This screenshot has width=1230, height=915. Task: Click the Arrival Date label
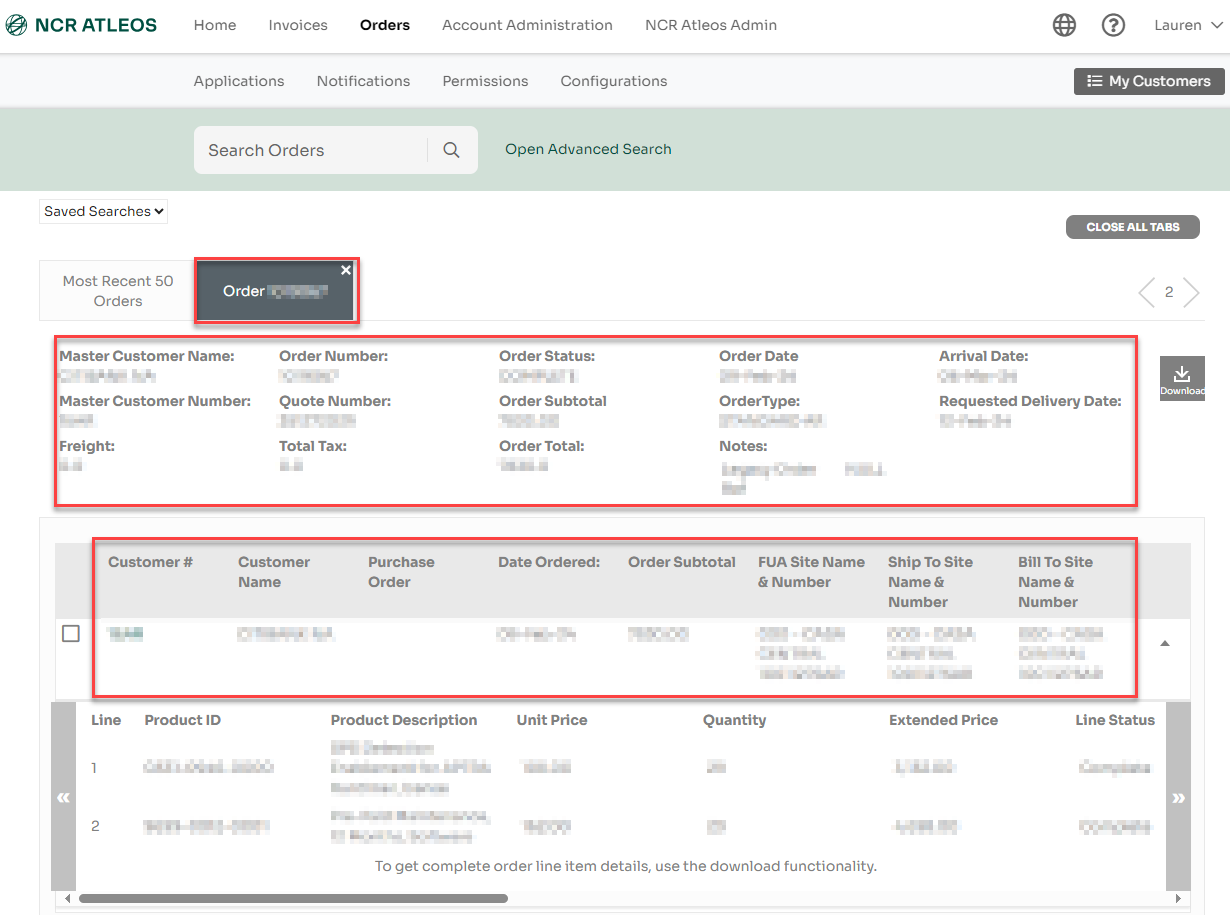[x=983, y=356]
